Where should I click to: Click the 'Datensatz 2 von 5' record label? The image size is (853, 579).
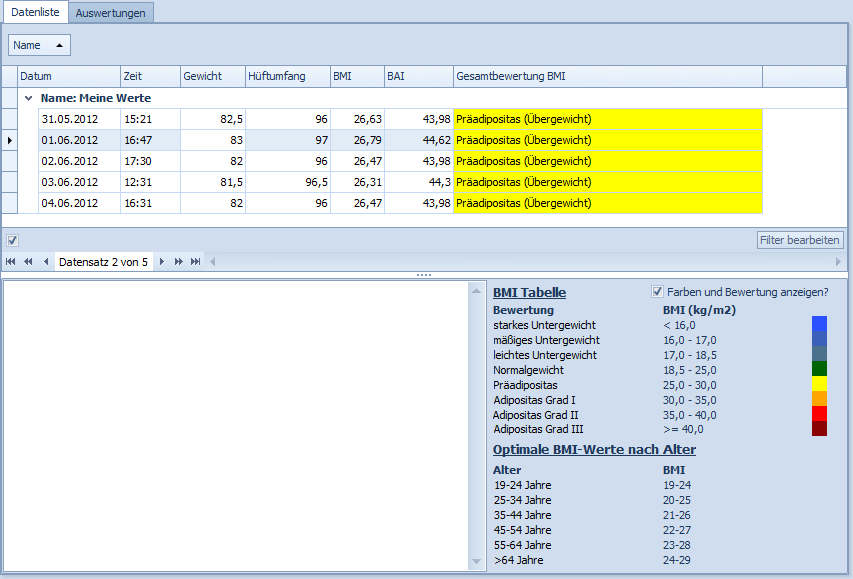pyautogui.click(x=103, y=262)
